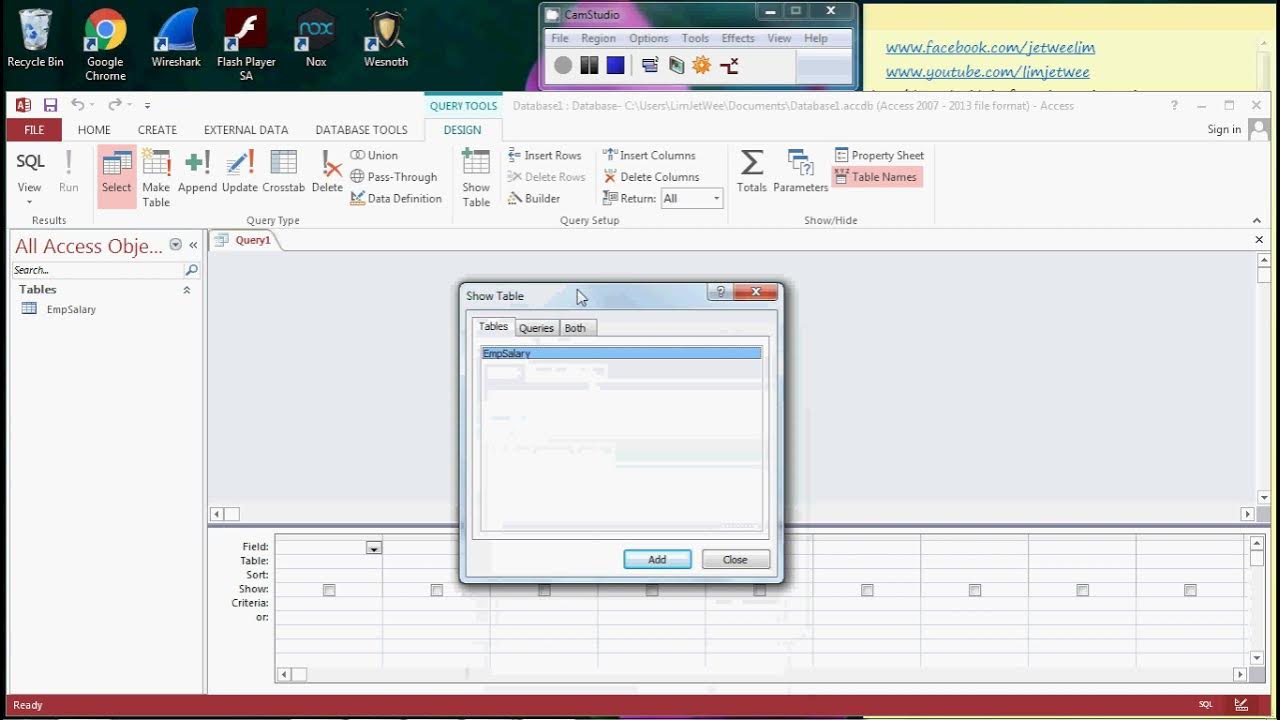Toggle the Totals sigma button
The width and height of the screenshot is (1280, 720).
[x=752, y=170]
